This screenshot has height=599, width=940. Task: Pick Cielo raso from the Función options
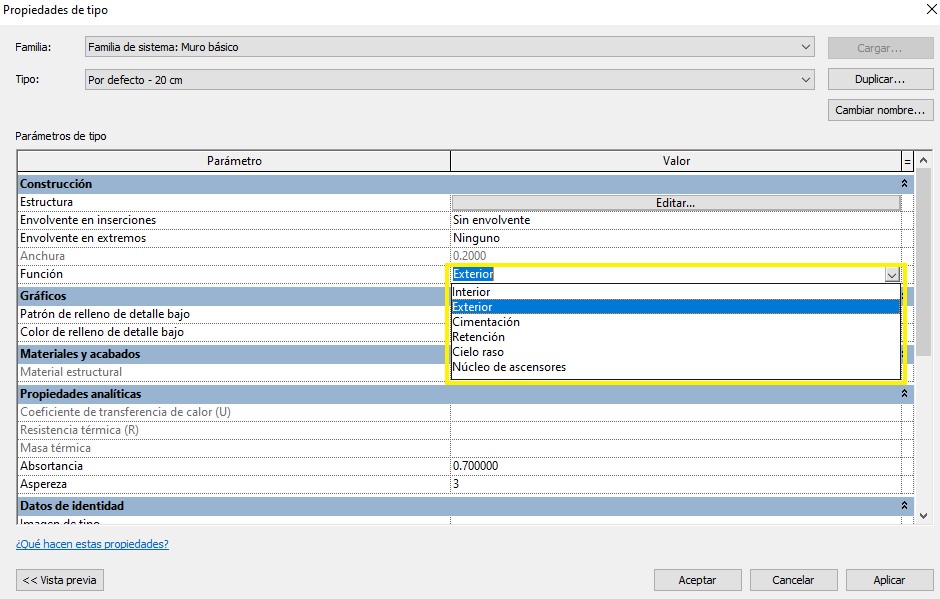478,352
